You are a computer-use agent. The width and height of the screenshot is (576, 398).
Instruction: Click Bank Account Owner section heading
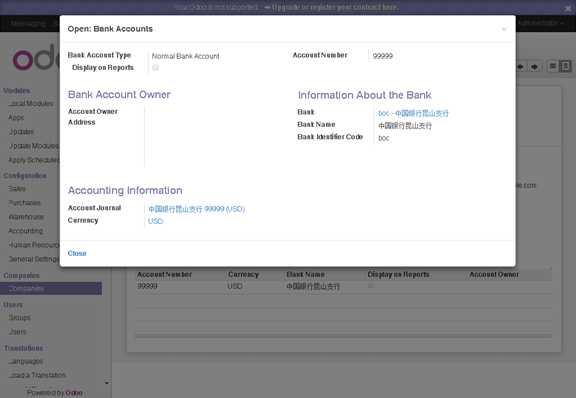click(x=119, y=94)
